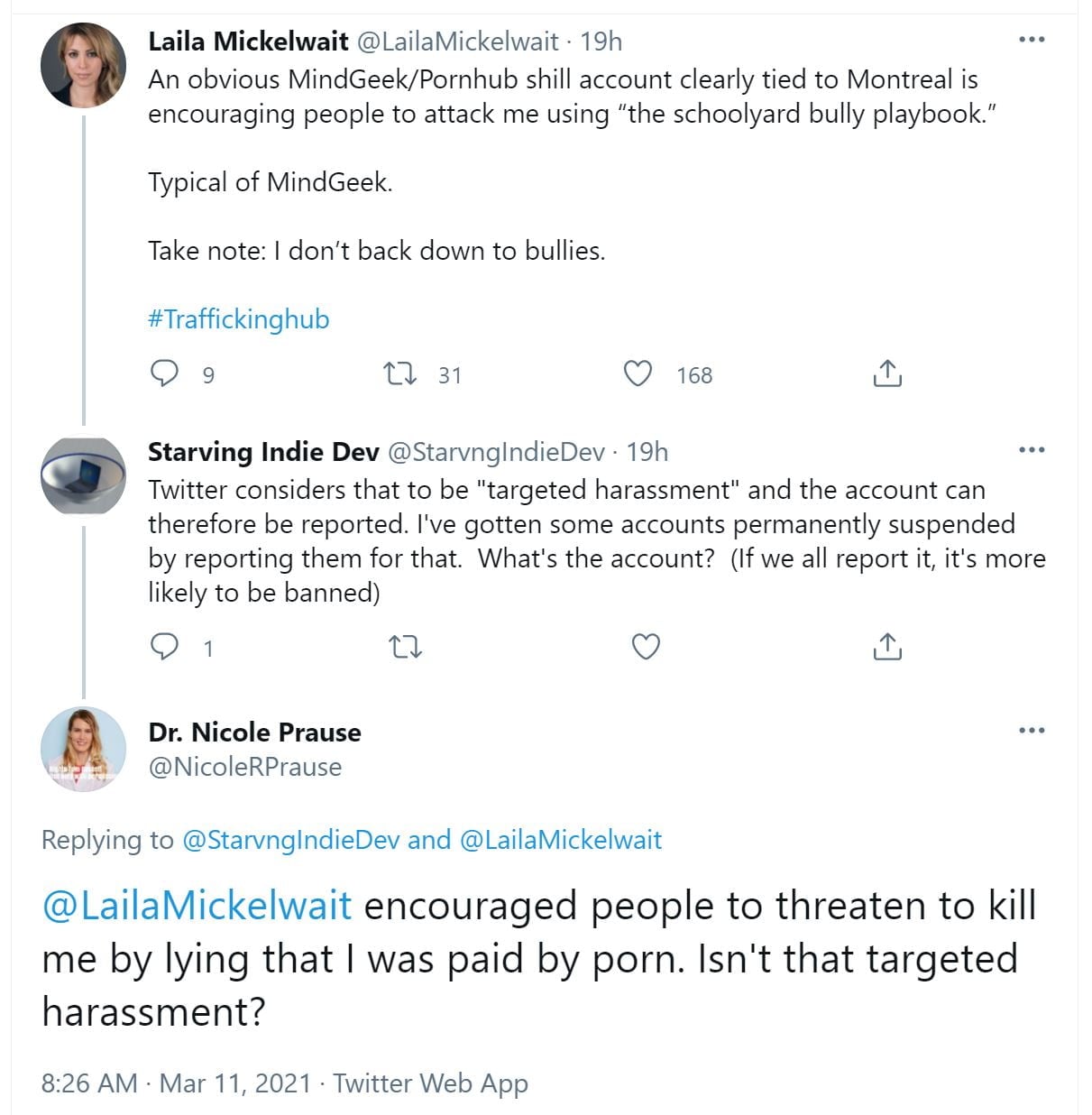Retweet Starving Indie Dev's tweet
The image size is (1092, 1115).
click(x=405, y=647)
